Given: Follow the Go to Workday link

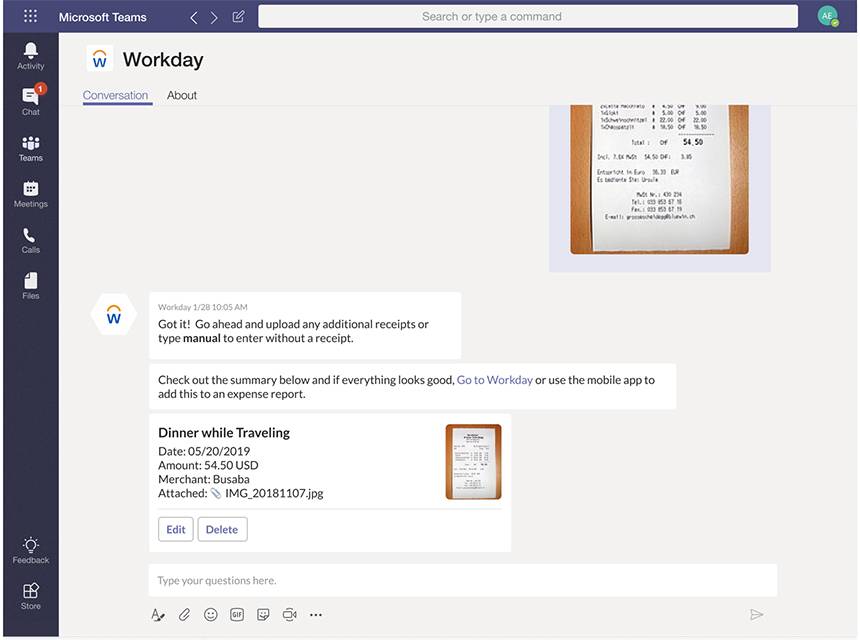Looking at the screenshot, I should tap(495, 380).
